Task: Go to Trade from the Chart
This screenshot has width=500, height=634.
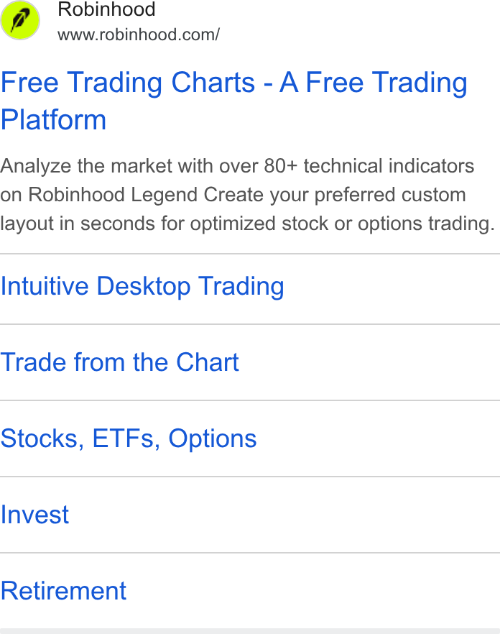Action: (x=120, y=362)
